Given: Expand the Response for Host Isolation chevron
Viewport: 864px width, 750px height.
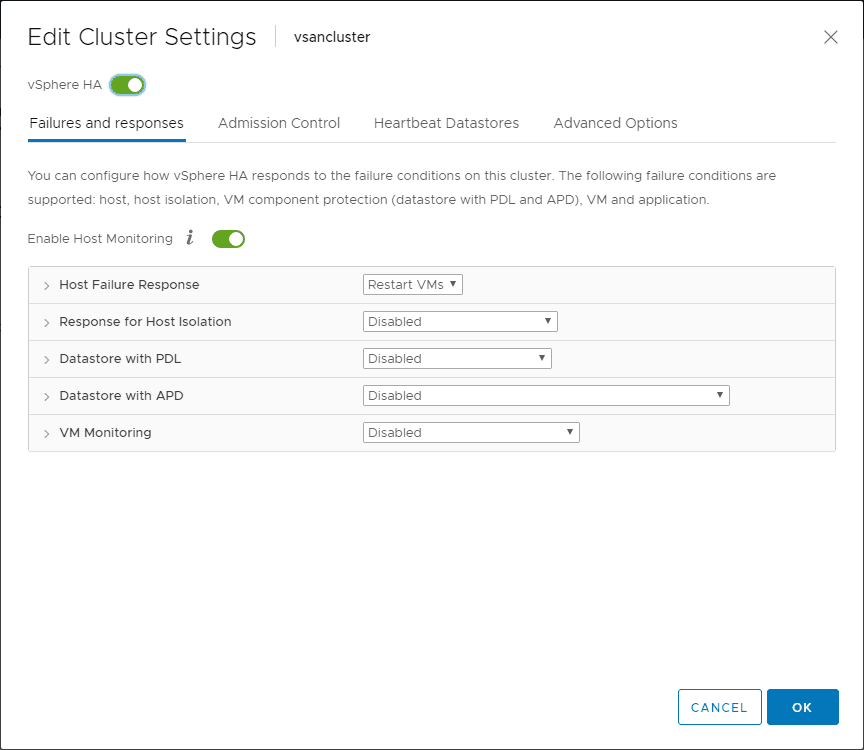Looking at the screenshot, I should point(47,322).
